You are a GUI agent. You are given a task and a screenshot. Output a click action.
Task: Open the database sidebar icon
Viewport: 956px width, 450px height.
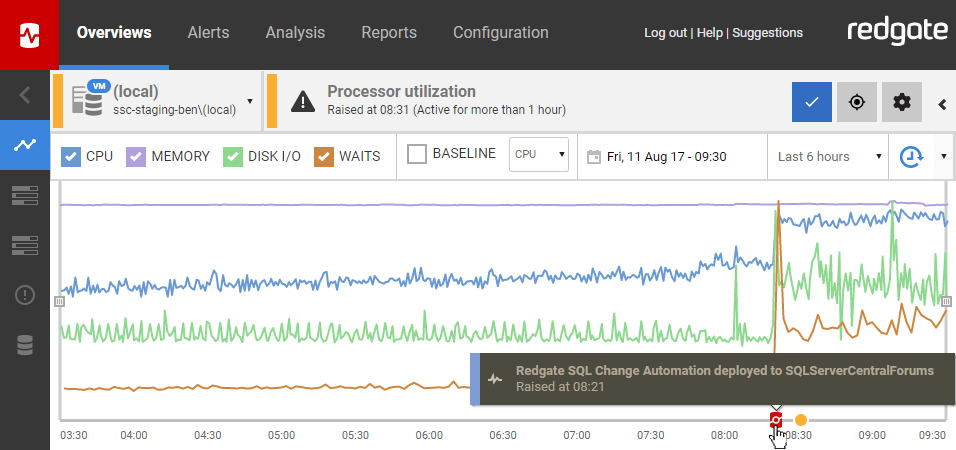click(x=25, y=345)
